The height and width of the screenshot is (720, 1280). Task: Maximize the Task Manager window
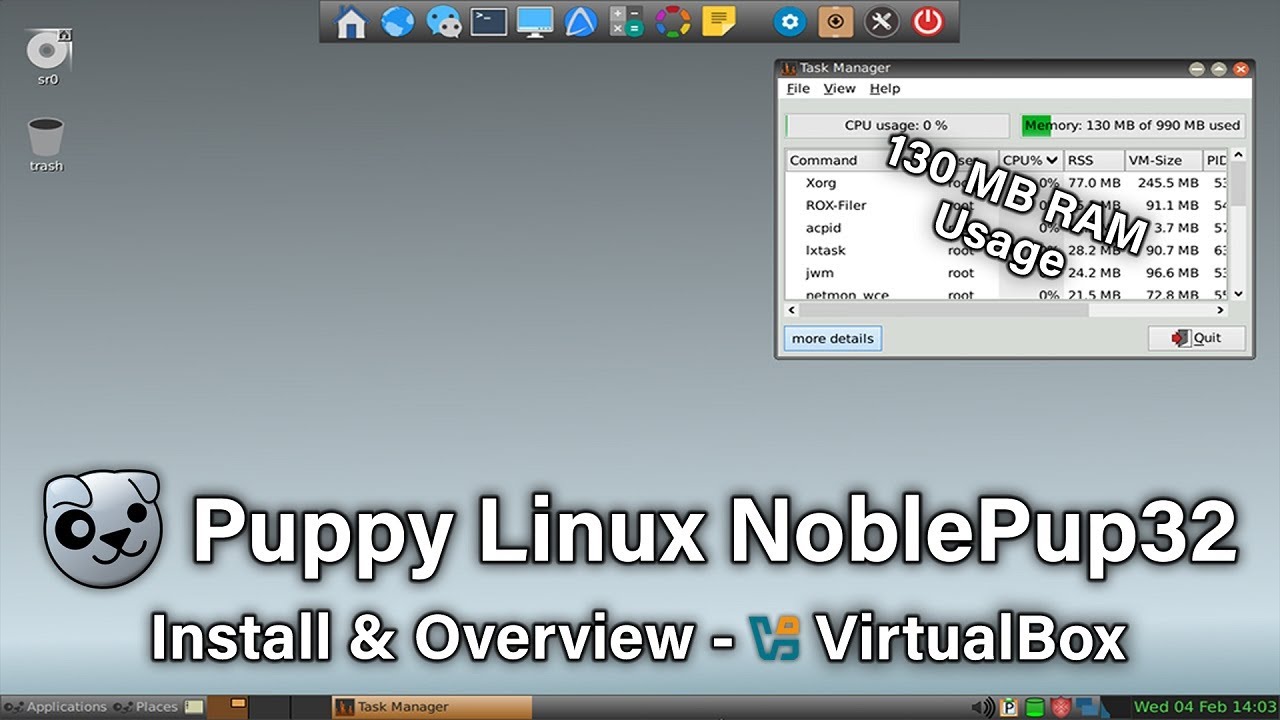click(x=1218, y=69)
